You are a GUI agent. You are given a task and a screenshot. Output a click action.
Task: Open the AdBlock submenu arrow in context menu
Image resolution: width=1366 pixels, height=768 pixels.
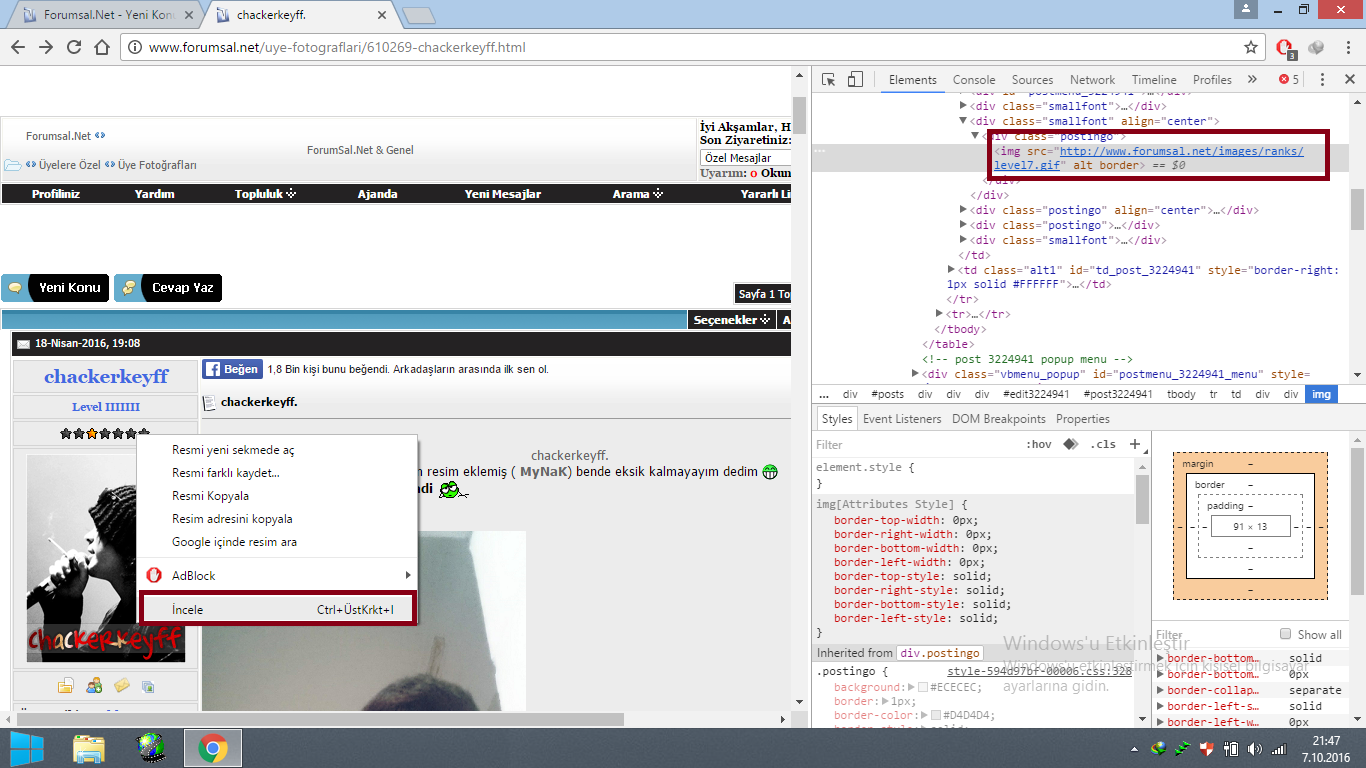(x=408, y=575)
